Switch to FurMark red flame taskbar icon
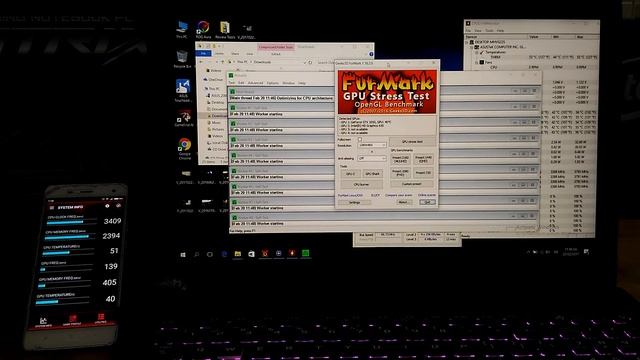640x360 pixels. [x=292, y=253]
